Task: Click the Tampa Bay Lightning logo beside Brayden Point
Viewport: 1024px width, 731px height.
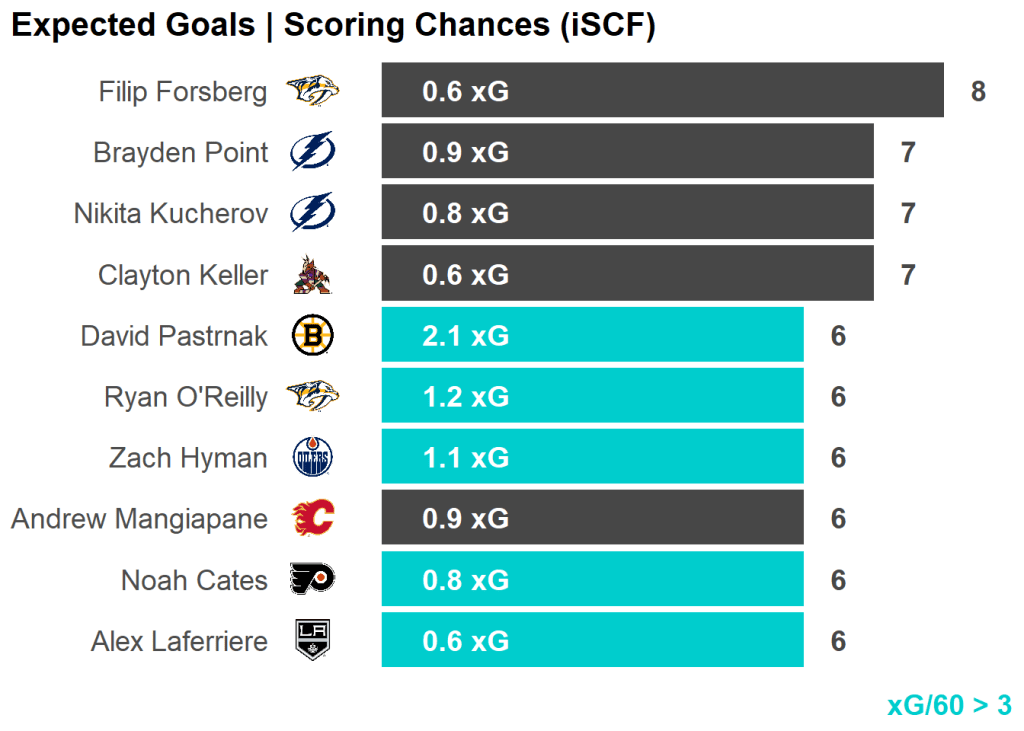Action: [312, 153]
